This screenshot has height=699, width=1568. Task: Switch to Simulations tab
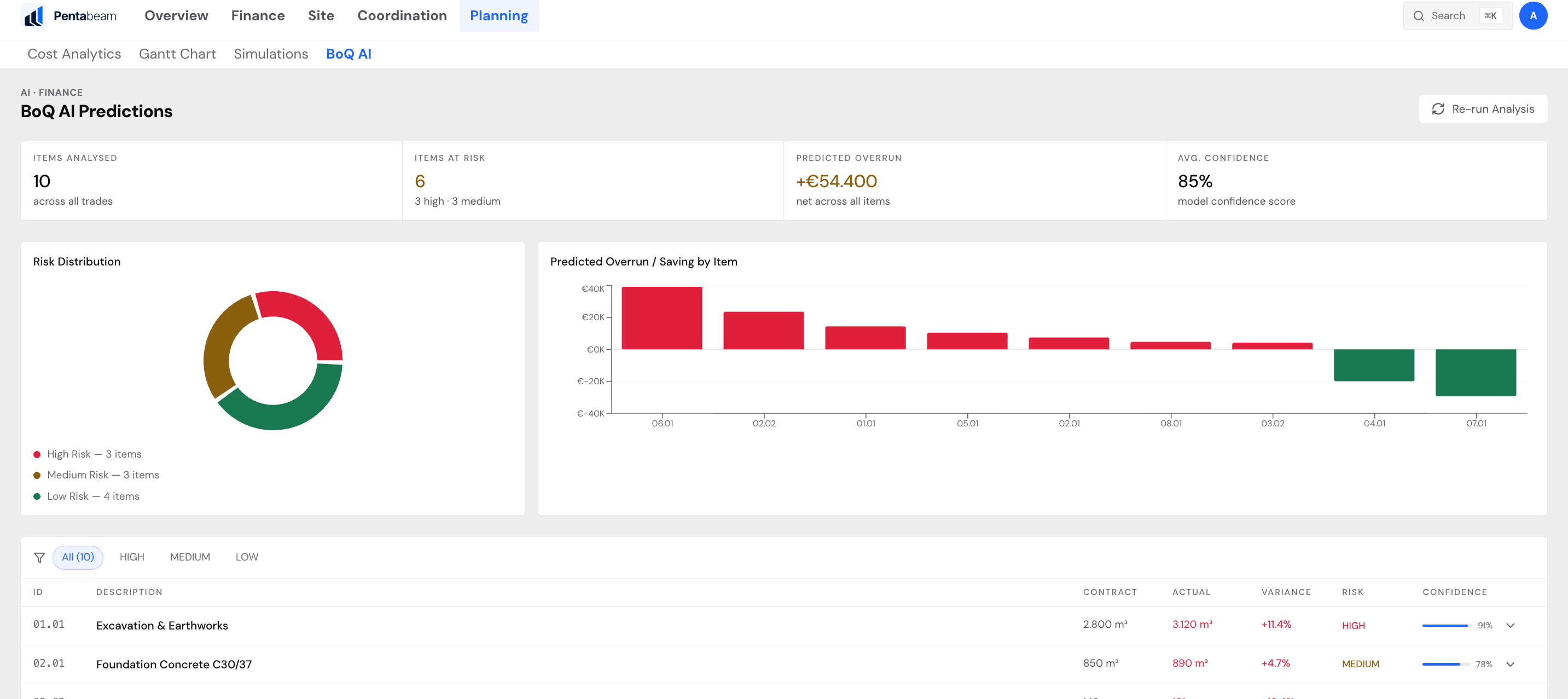pyautogui.click(x=271, y=54)
